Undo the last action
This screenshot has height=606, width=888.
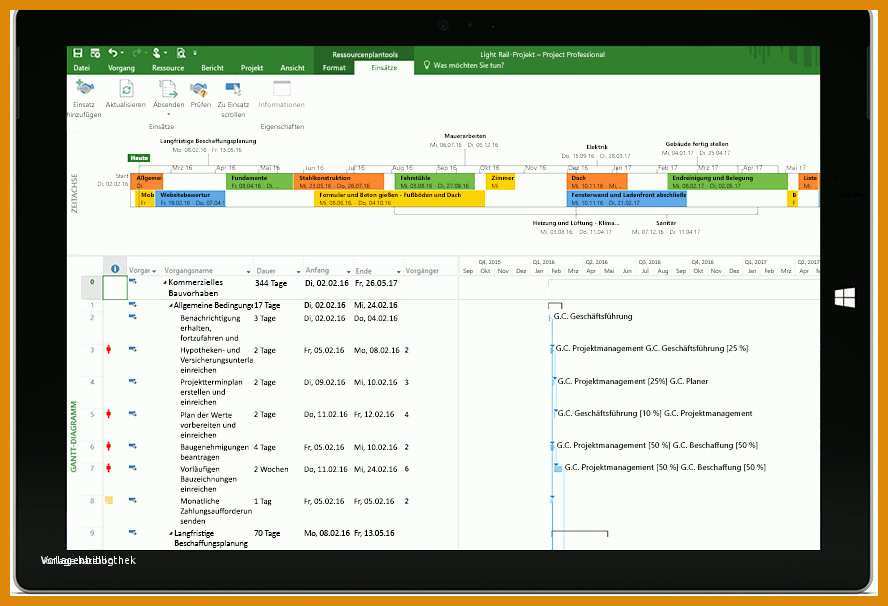pyautogui.click(x=113, y=53)
